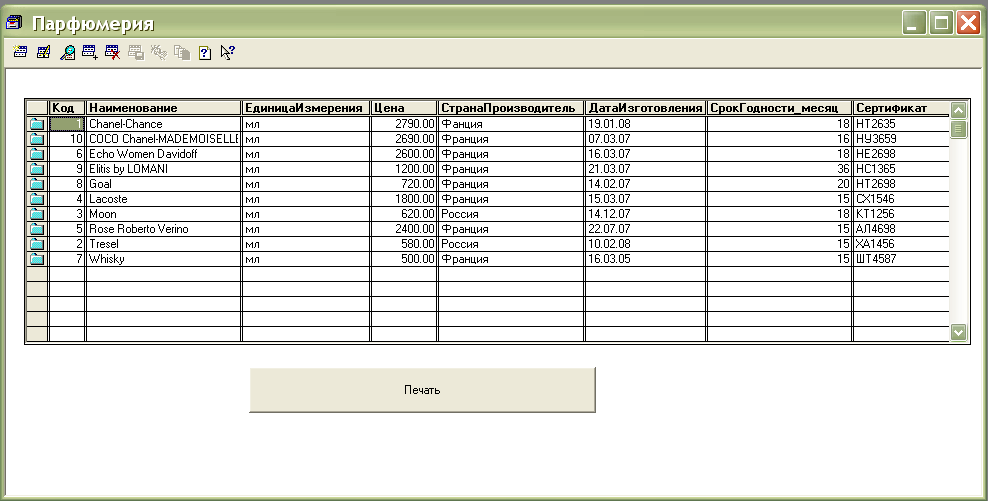Click the greyed-out wand toolbar icon

tap(159, 52)
